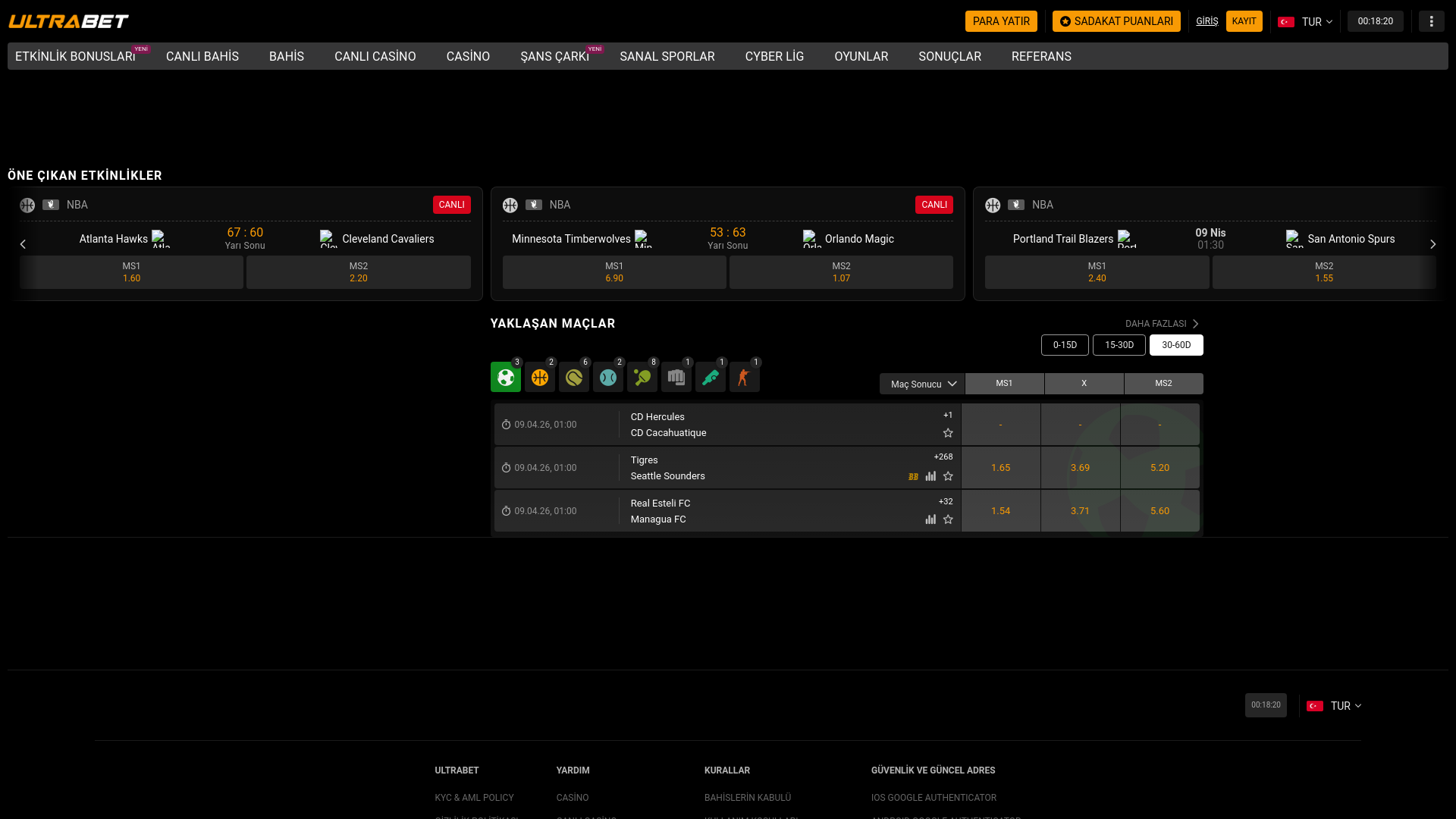Click the USA flag on Timberwolves card
The image size is (1456, 819).
[534, 205]
